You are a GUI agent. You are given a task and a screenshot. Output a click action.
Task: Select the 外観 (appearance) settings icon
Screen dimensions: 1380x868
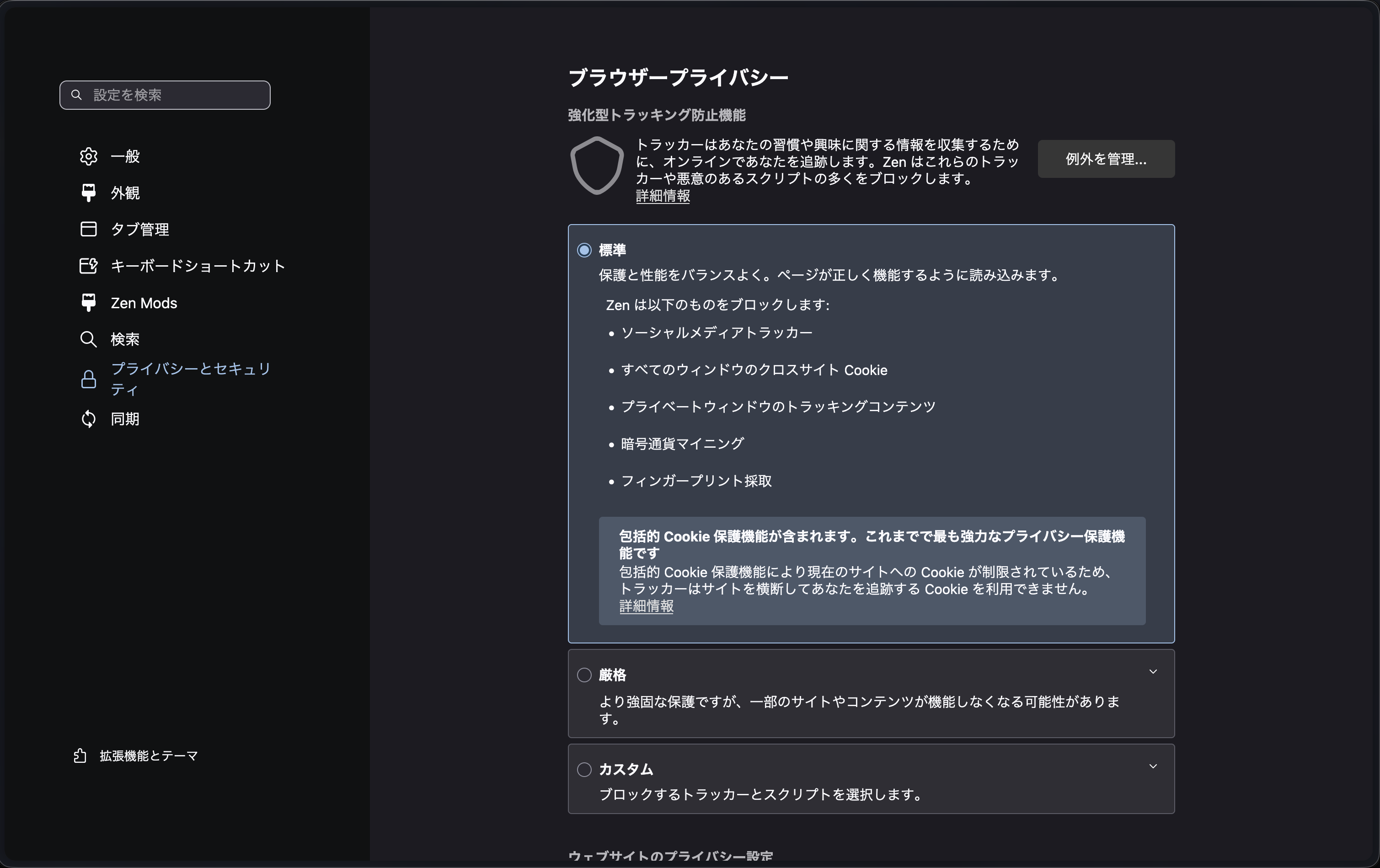(x=89, y=193)
